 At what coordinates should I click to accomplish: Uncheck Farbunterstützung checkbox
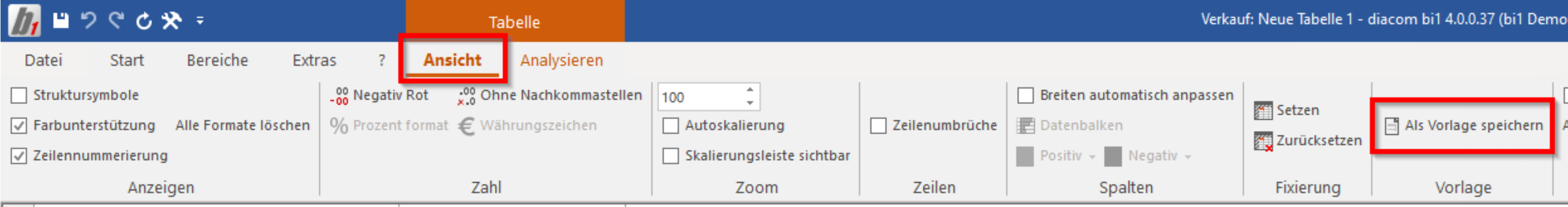coord(19,126)
